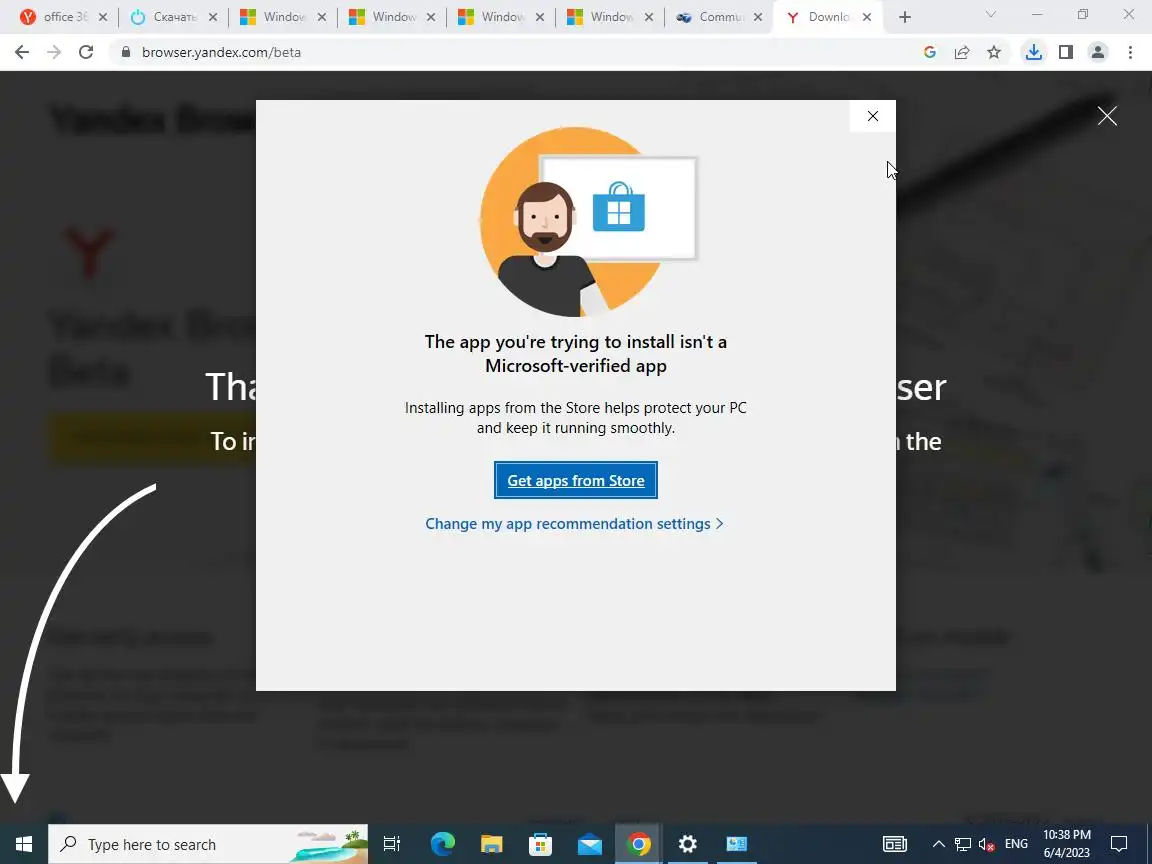Open the clock showing 10:38 PM
The width and height of the screenshot is (1152, 864).
click(1067, 844)
